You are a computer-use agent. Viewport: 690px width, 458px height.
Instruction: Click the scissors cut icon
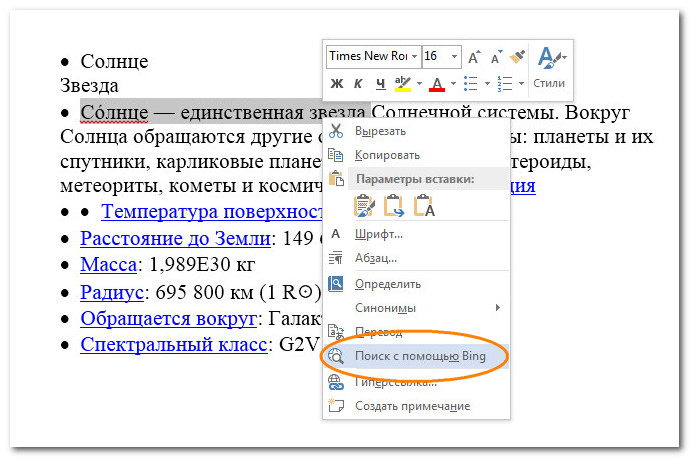[x=336, y=131]
